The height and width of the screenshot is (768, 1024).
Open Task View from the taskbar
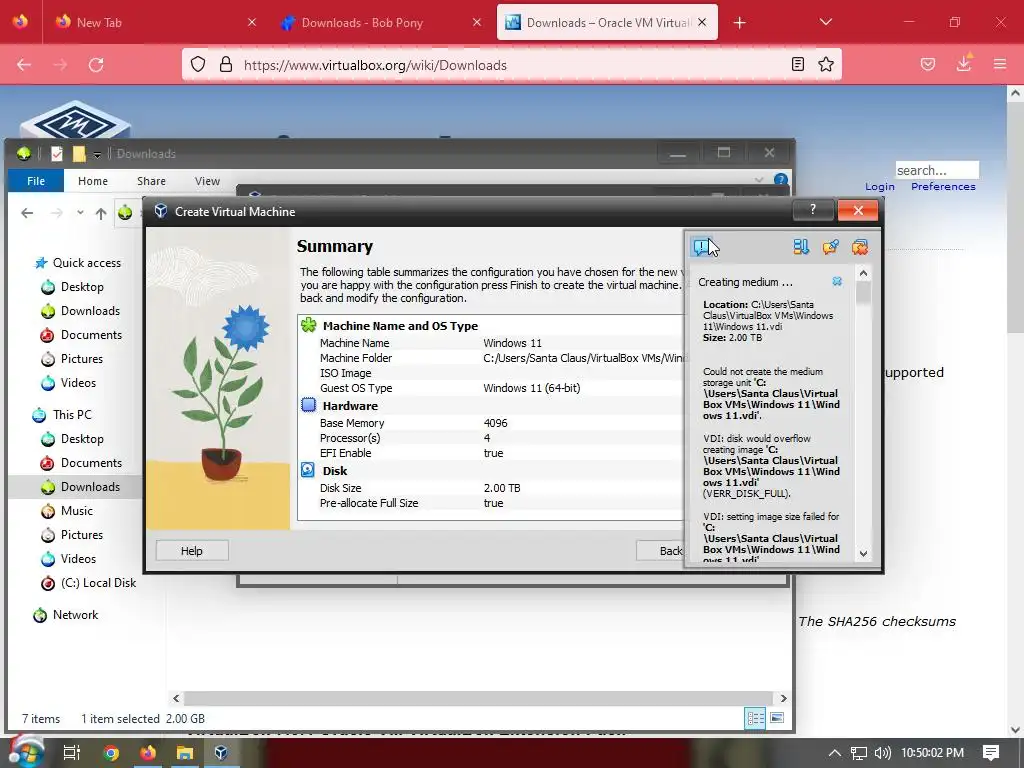71,752
